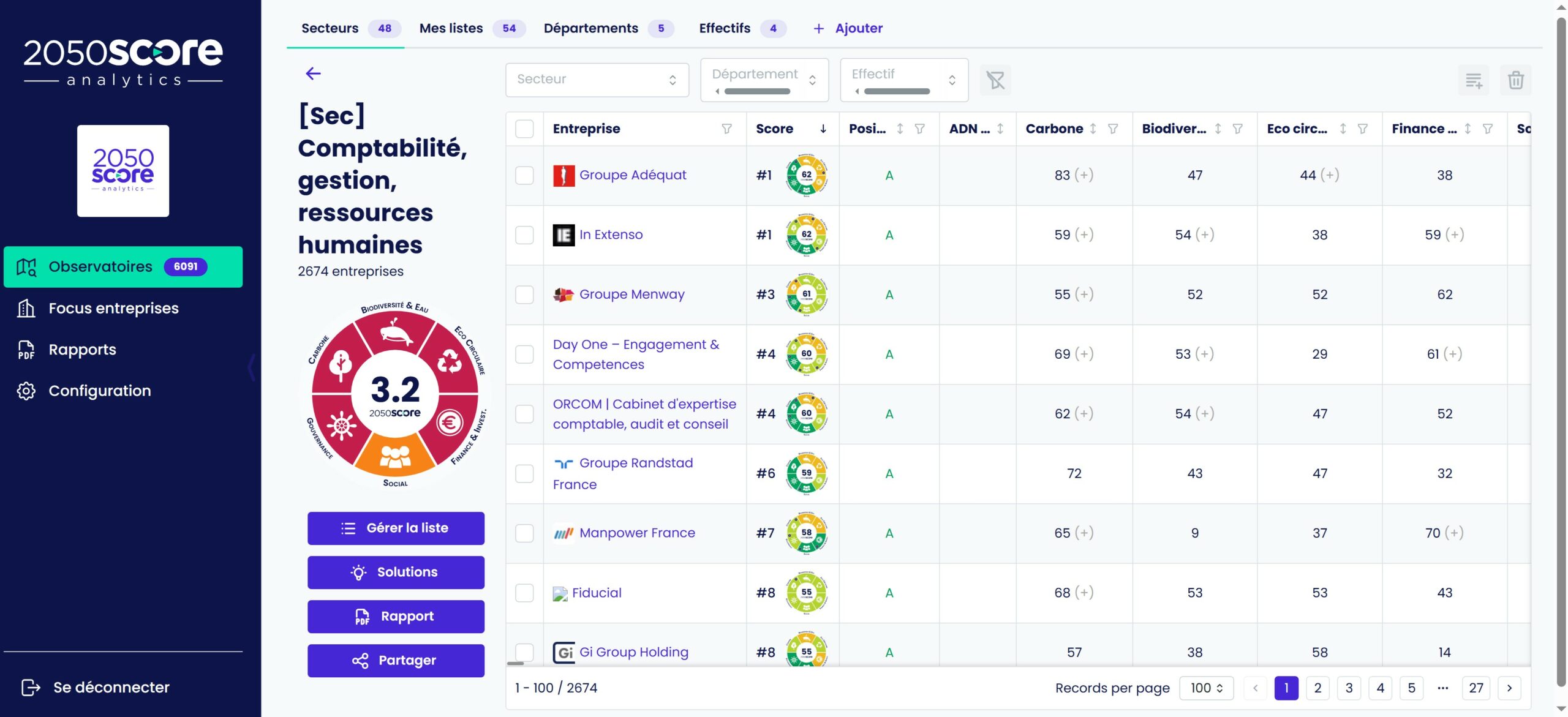Tick the Manpower France row checkbox

tap(524, 533)
